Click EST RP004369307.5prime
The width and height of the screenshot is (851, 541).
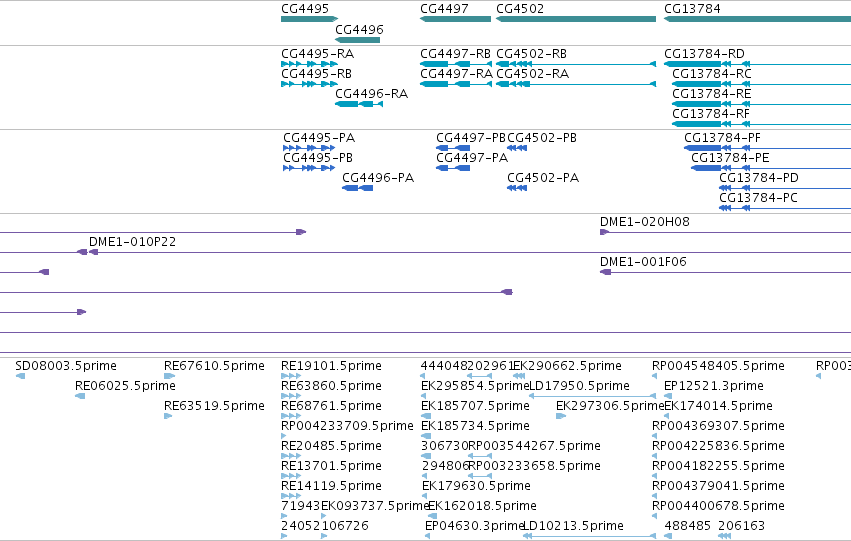718,426
